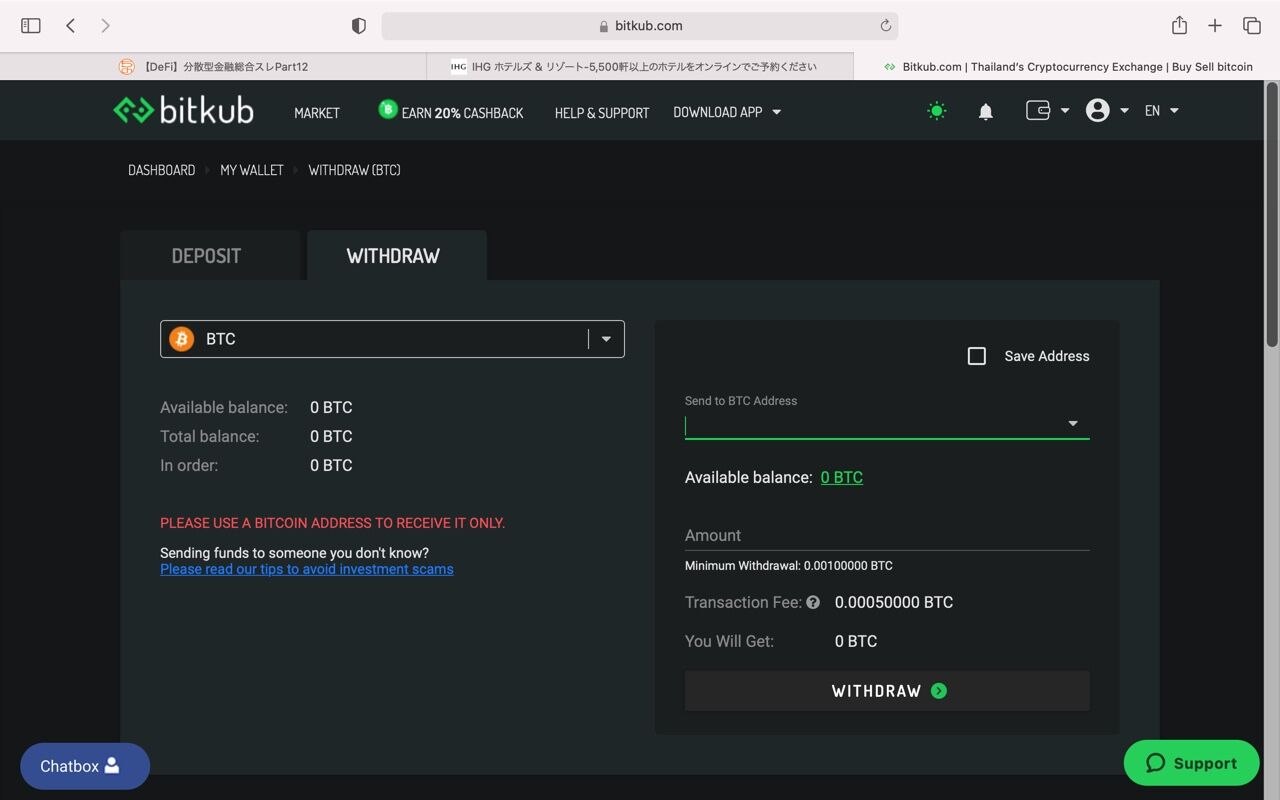Open the user account profile icon
The image size is (1280, 800).
(1098, 110)
